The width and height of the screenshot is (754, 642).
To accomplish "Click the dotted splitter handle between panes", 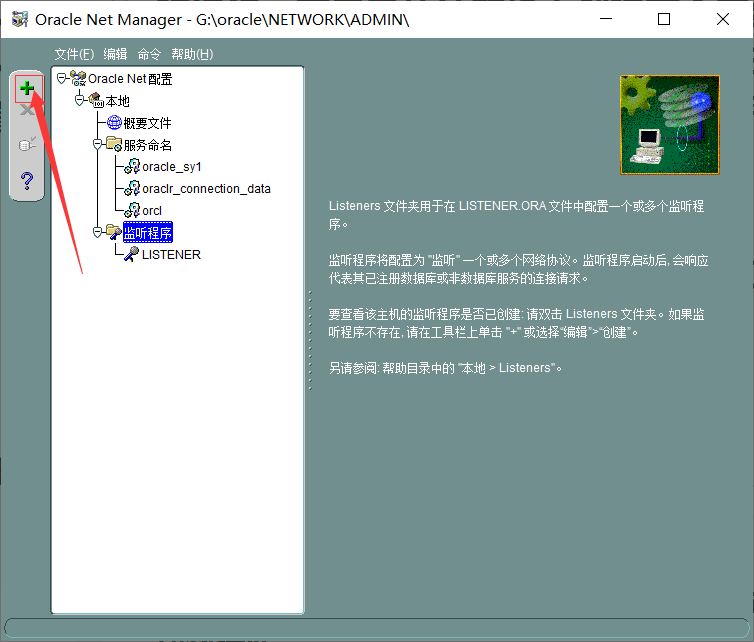I will [x=310, y=340].
